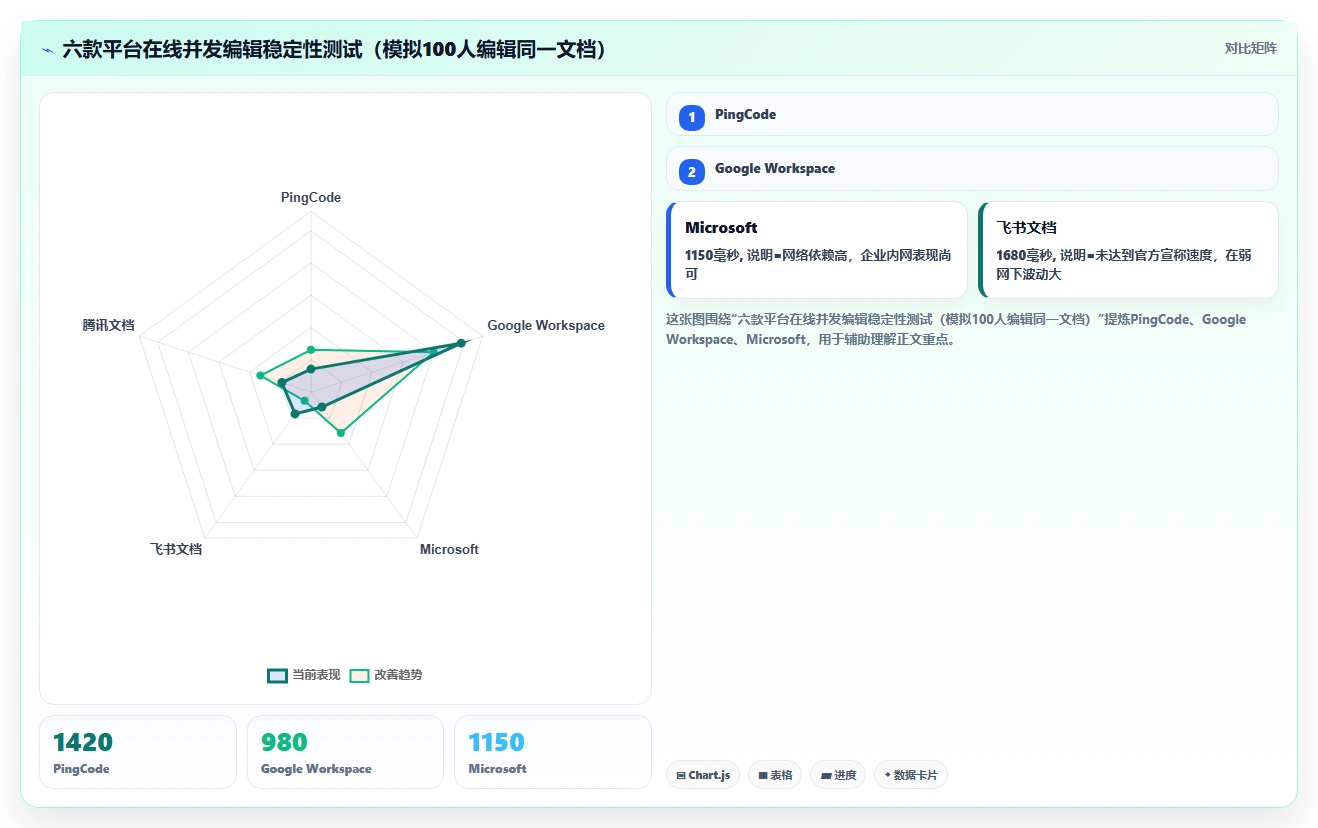
Task: Click the numbered badge 1 beside PingCode
Action: click(x=691, y=118)
